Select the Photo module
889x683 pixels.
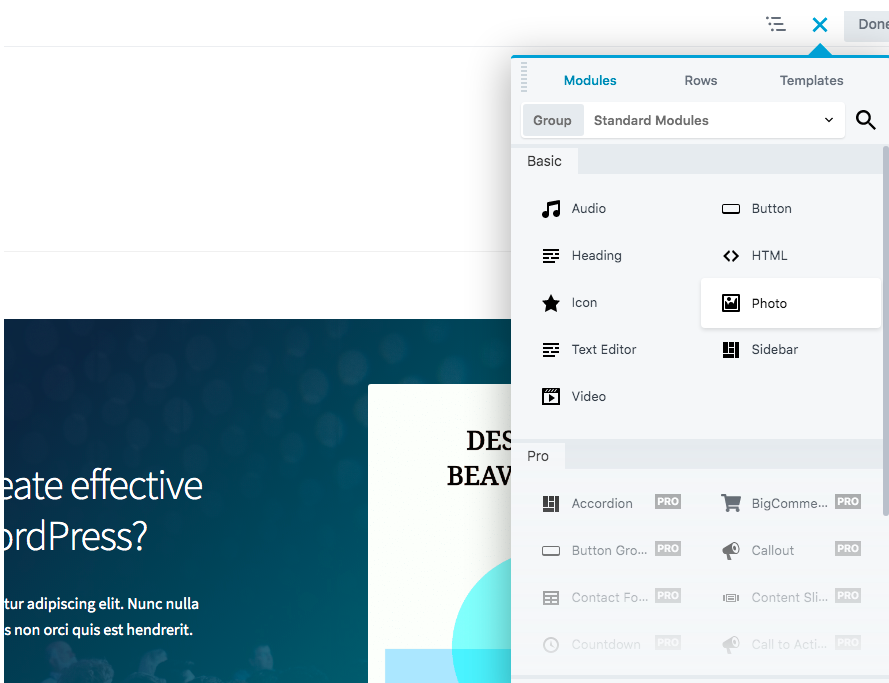pyautogui.click(x=769, y=303)
